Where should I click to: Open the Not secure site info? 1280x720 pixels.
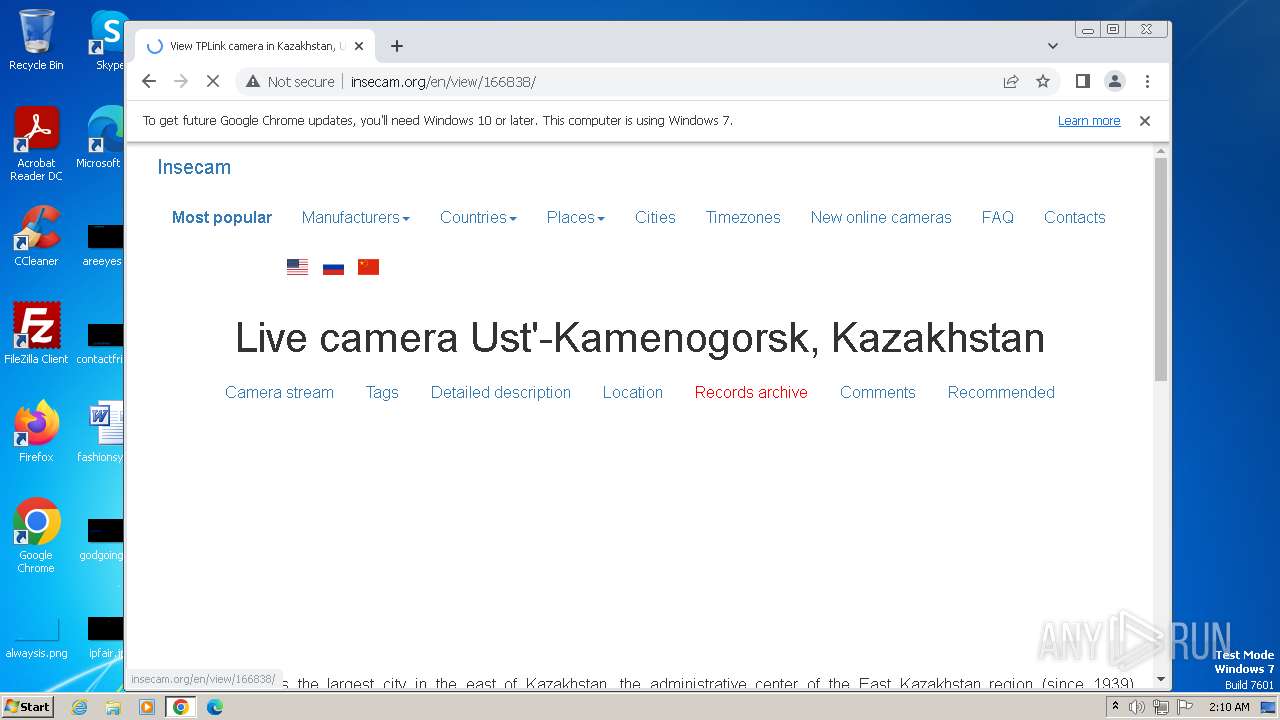[x=290, y=81]
